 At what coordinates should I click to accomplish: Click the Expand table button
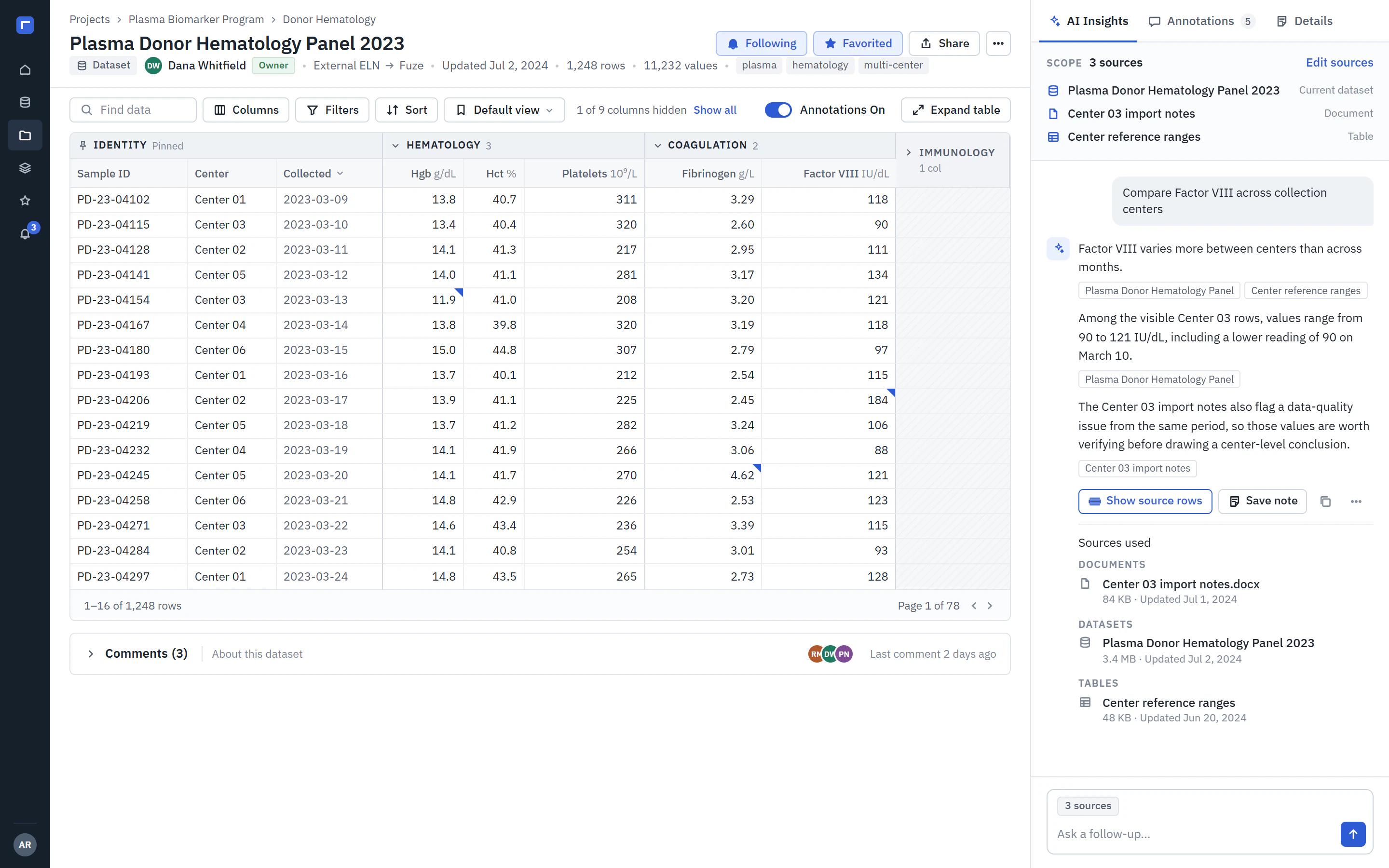point(955,109)
